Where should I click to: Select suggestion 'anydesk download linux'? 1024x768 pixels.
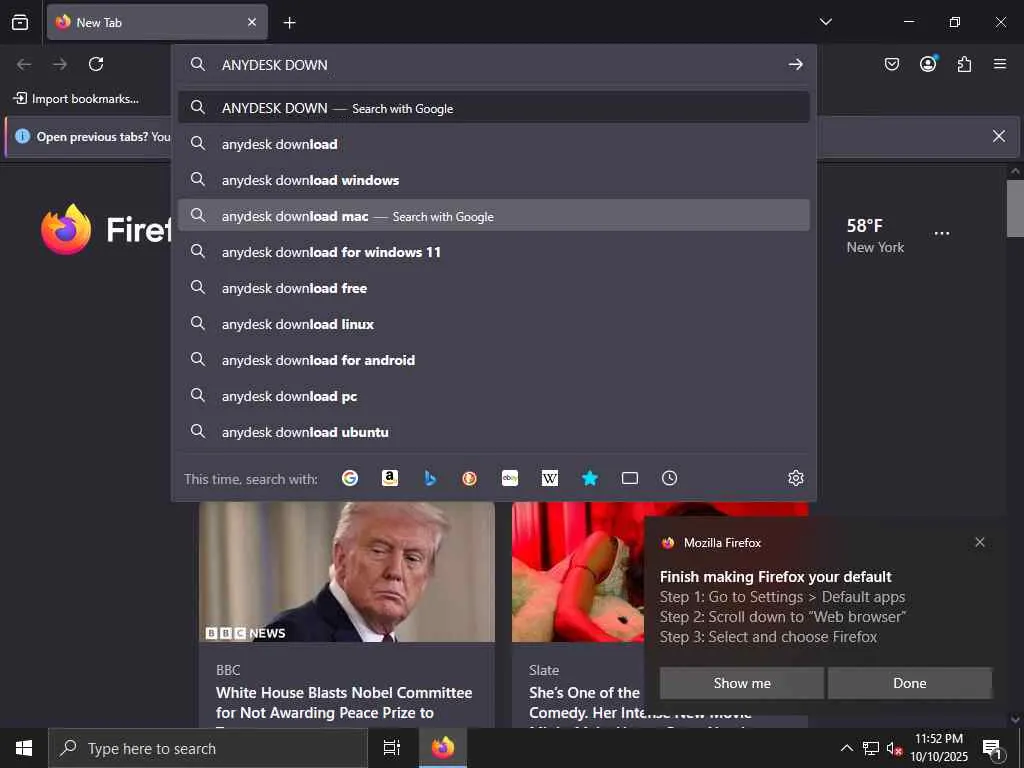(494, 323)
